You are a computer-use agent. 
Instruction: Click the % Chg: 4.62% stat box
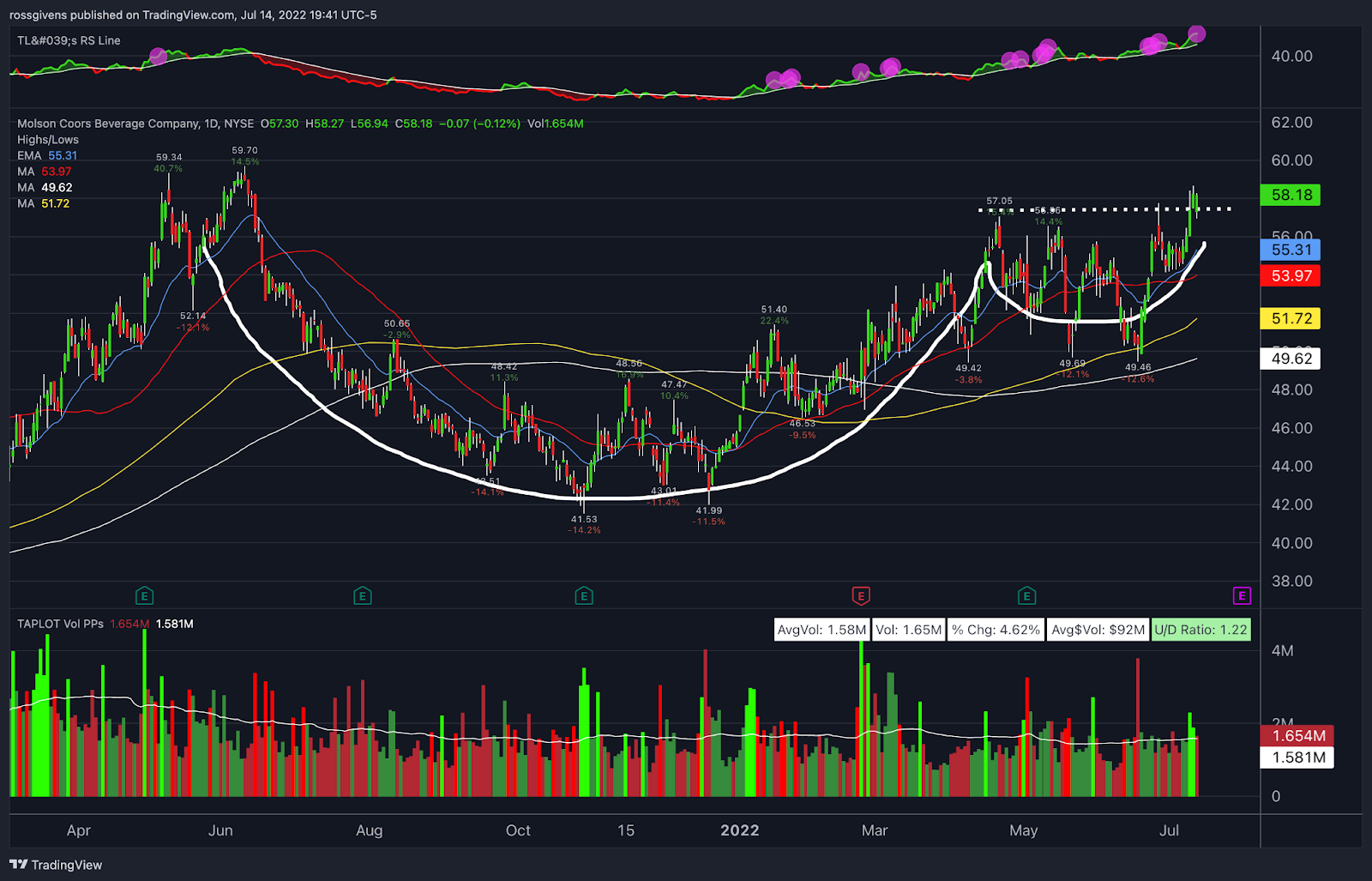click(x=996, y=630)
